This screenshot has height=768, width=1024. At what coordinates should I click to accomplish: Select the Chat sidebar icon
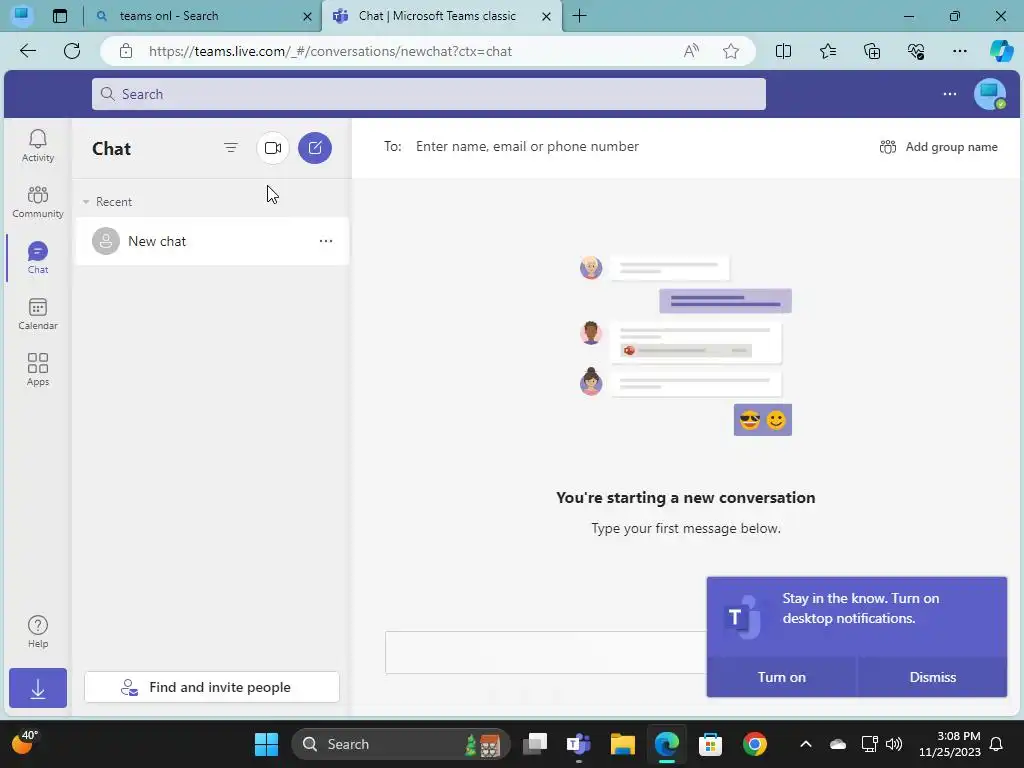(38, 257)
